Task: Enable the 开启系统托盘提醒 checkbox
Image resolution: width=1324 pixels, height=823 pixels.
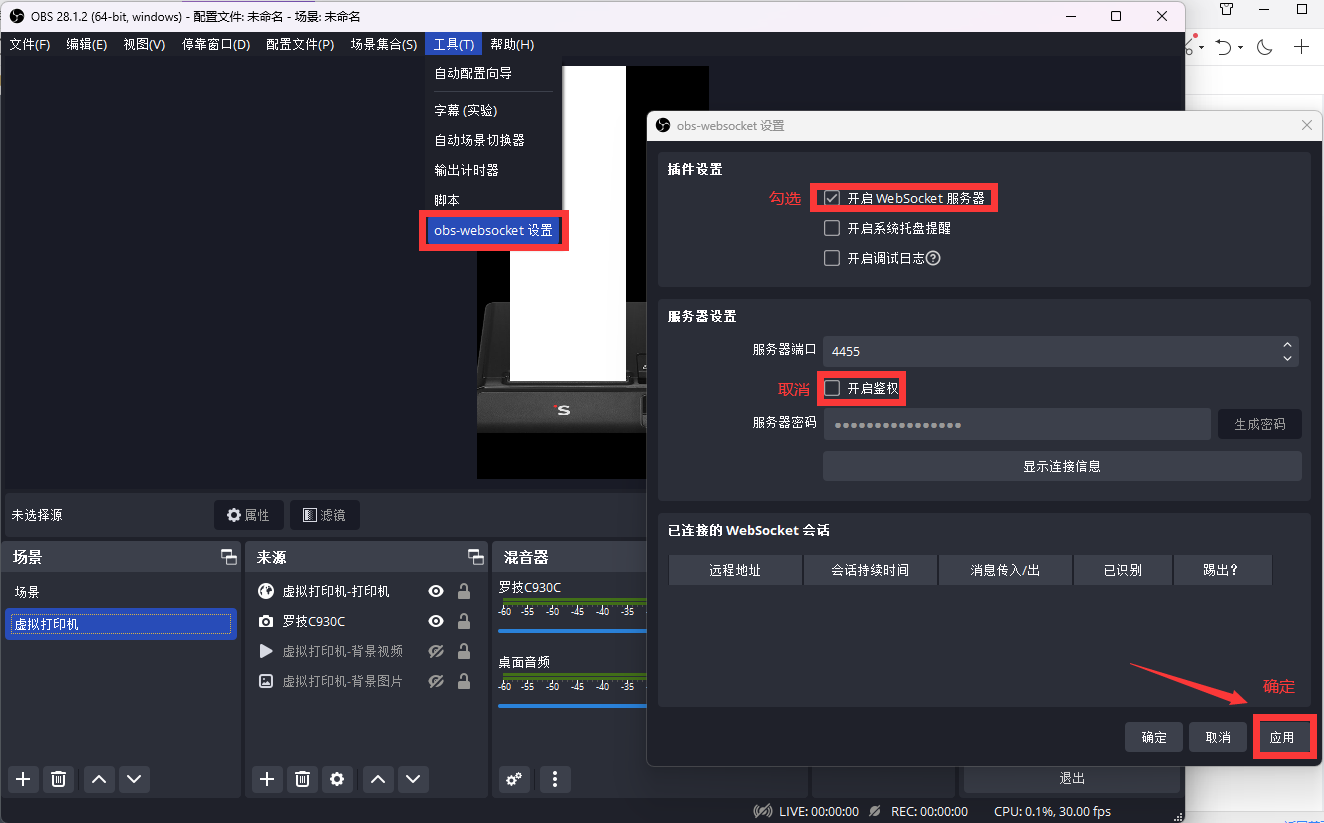Action: (x=832, y=228)
